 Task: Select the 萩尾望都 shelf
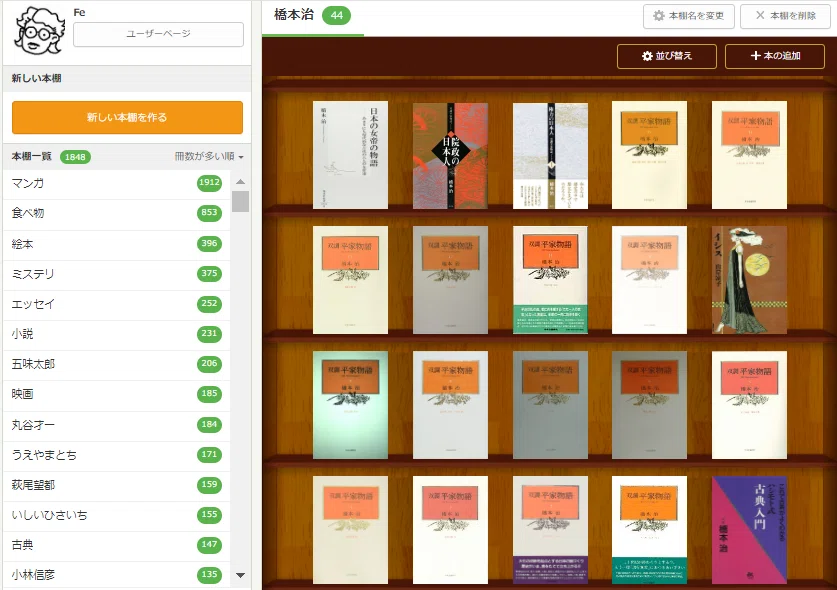116,485
